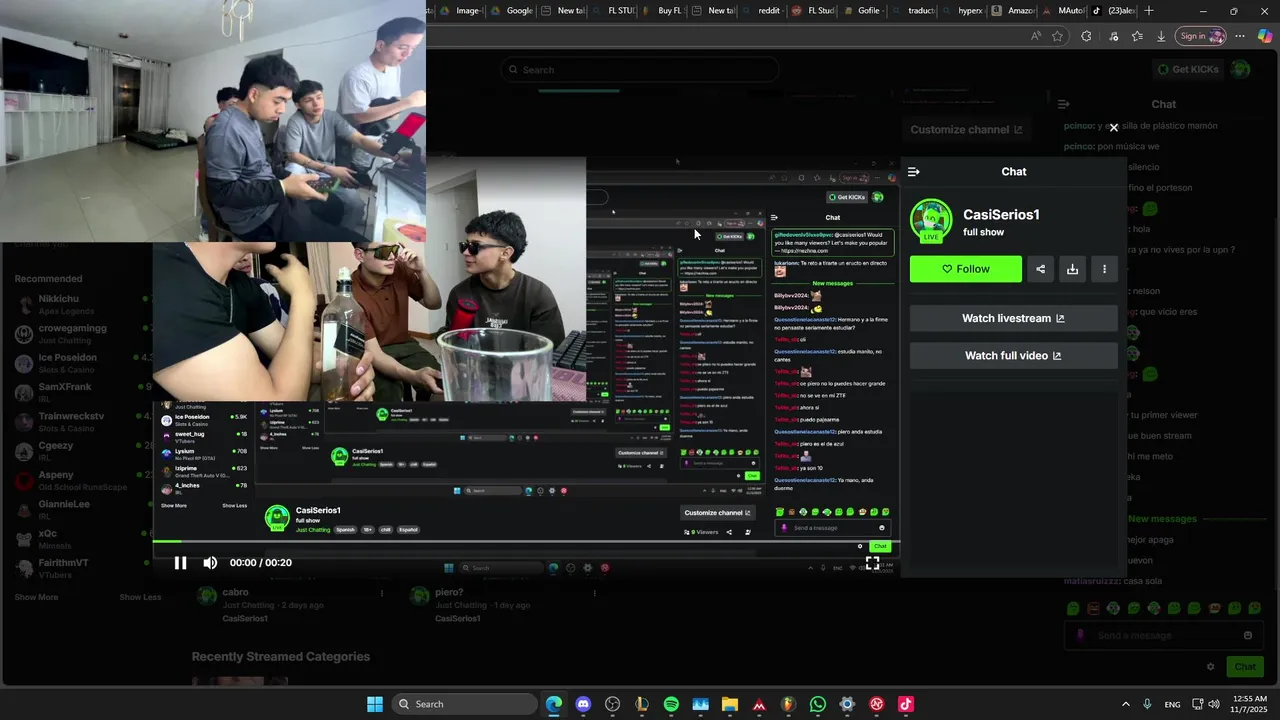This screenshot has width=1280, height=720.
Task: Open Get KICKs
Action: (1189, 69)
